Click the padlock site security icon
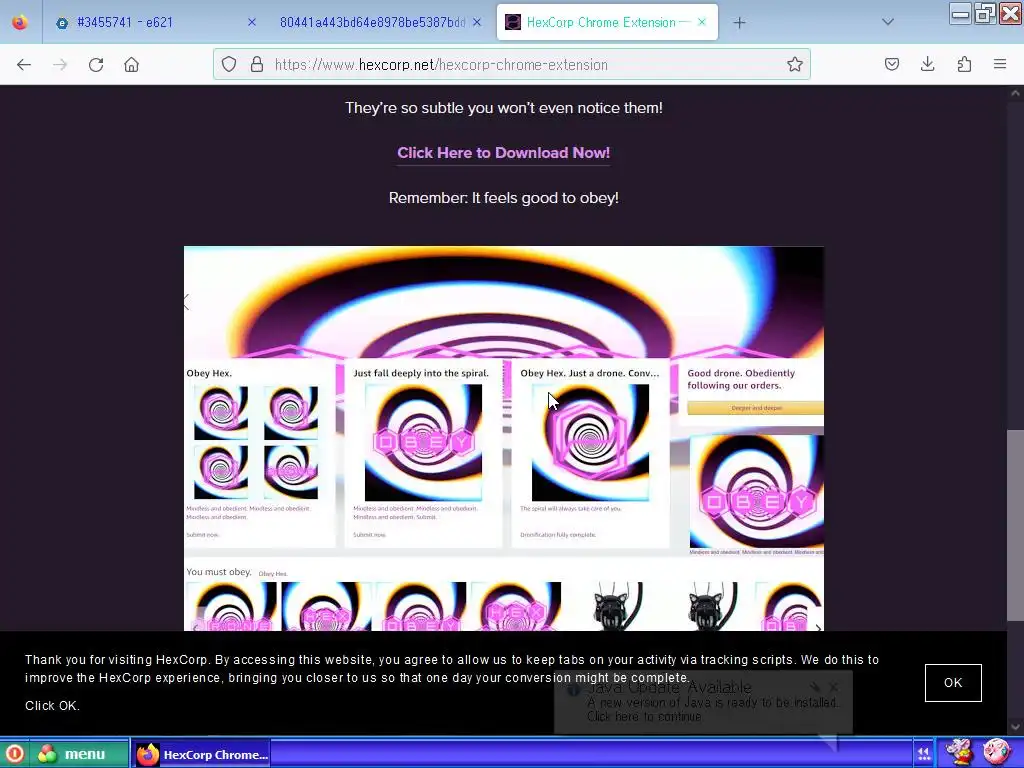This screenshot has width=1024, height=768. pyautogui.click(x=257, y=64)
